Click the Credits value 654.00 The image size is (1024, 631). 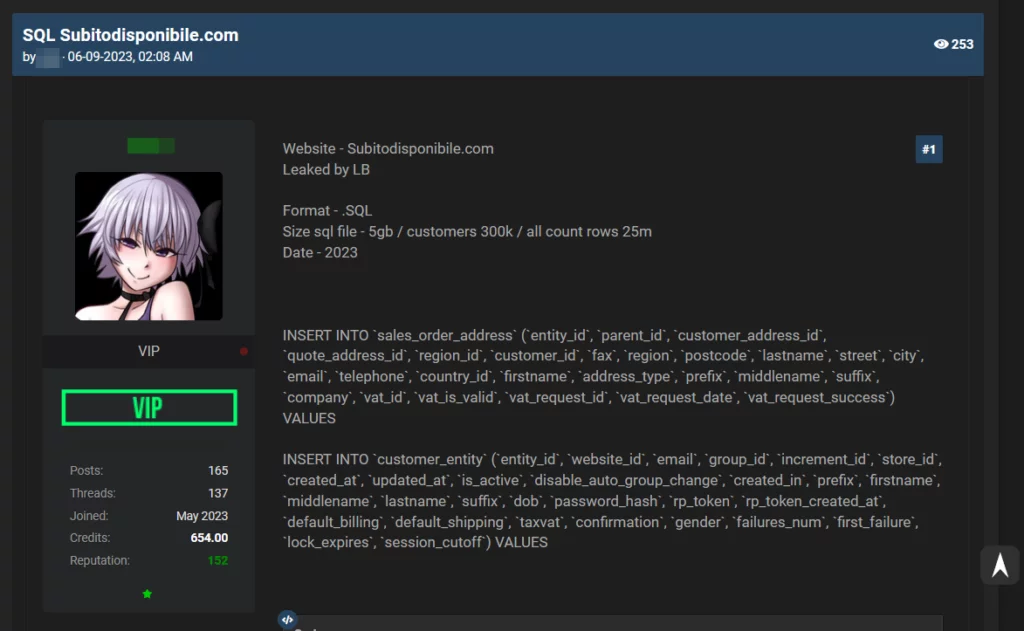click(209, 538)
